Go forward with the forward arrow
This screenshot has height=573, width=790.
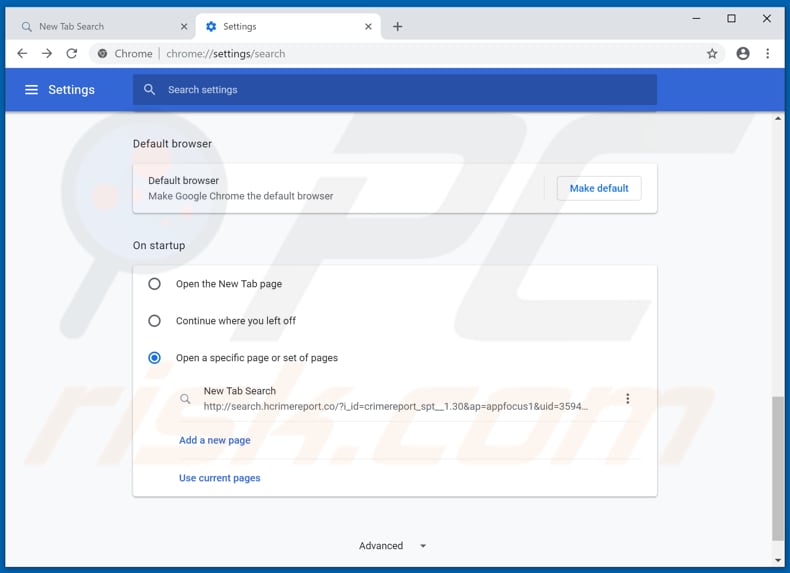(x=47, y=53)
